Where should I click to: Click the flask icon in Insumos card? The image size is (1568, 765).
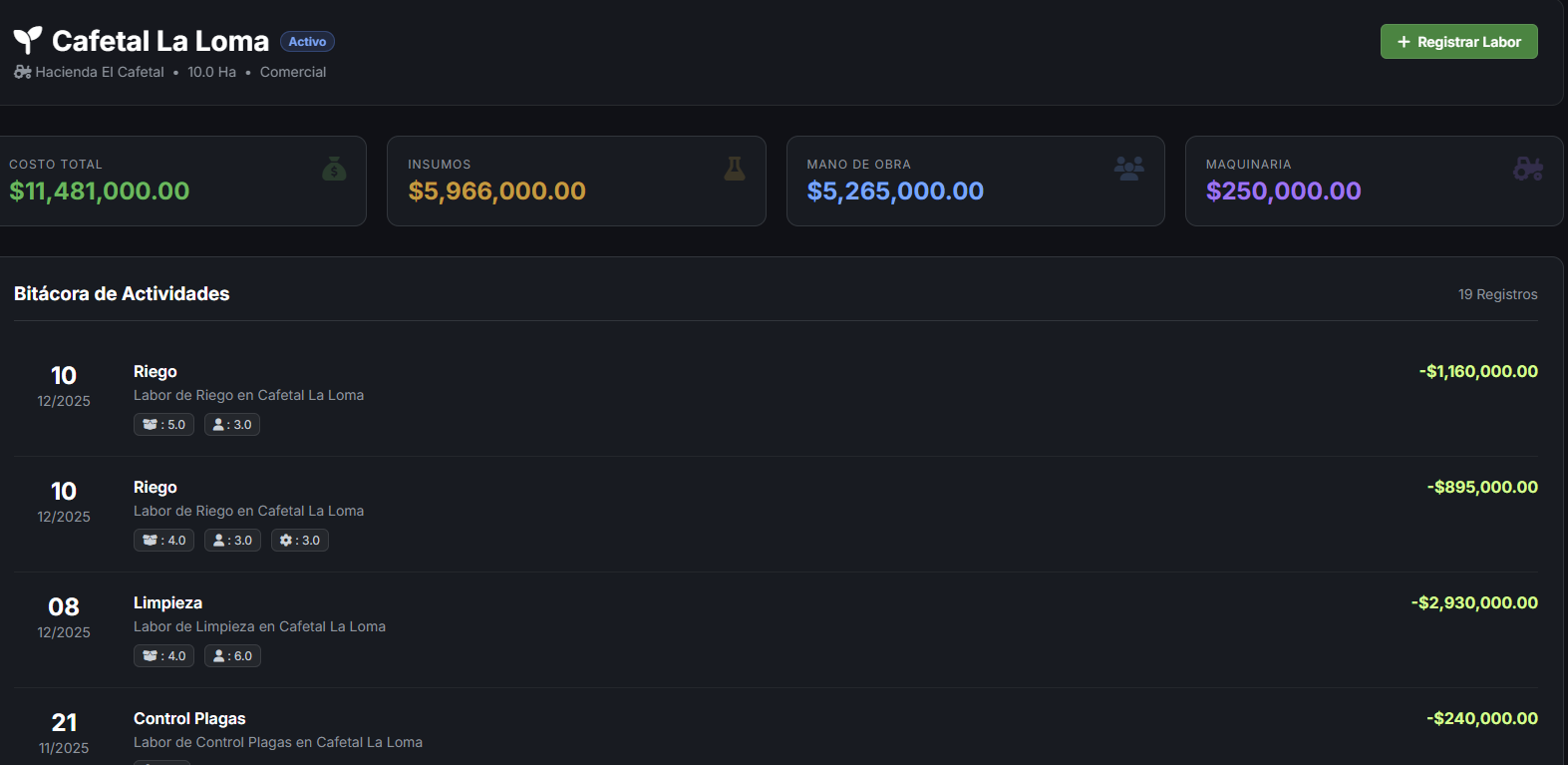735,169
